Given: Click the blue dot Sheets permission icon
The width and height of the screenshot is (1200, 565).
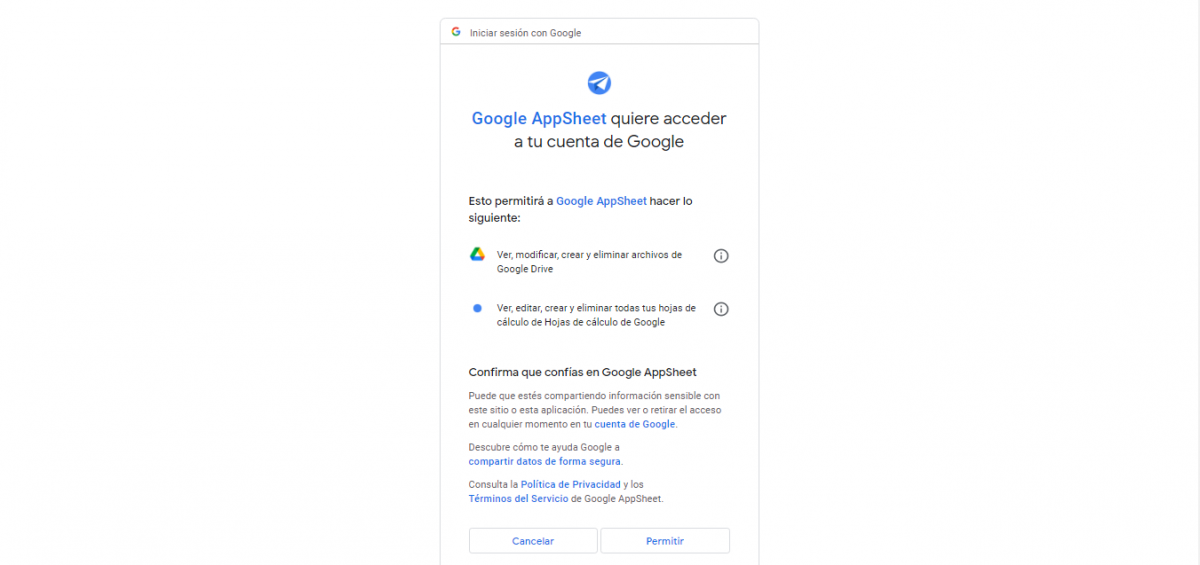Looking at the screenshot, I should 478,308.
